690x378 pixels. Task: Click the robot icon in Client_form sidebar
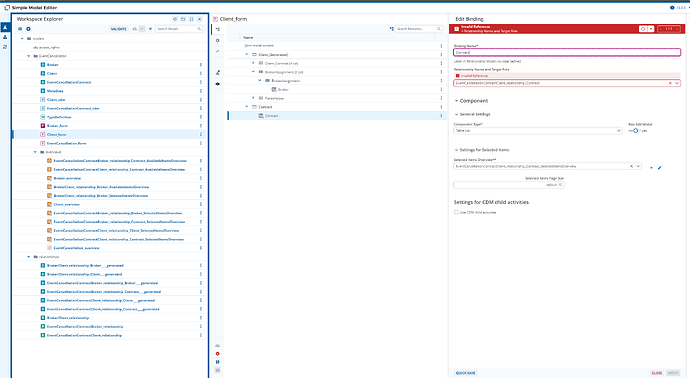tap(217, 84)
